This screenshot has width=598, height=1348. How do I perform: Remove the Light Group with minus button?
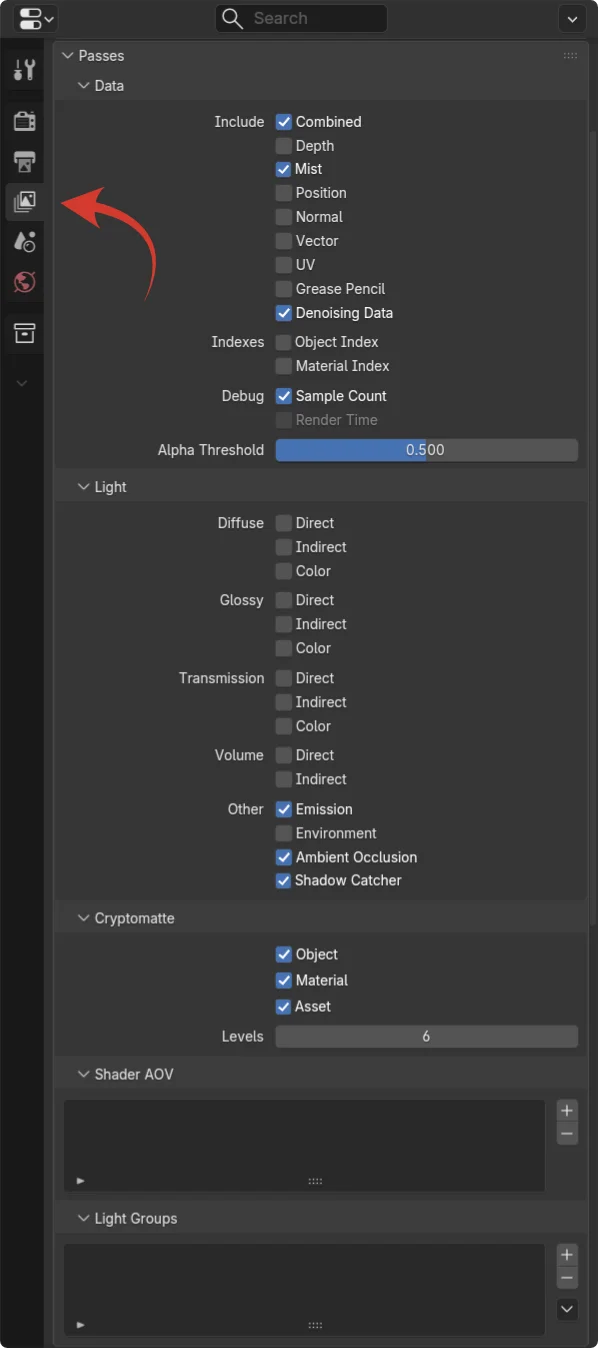click(567, 1278)
